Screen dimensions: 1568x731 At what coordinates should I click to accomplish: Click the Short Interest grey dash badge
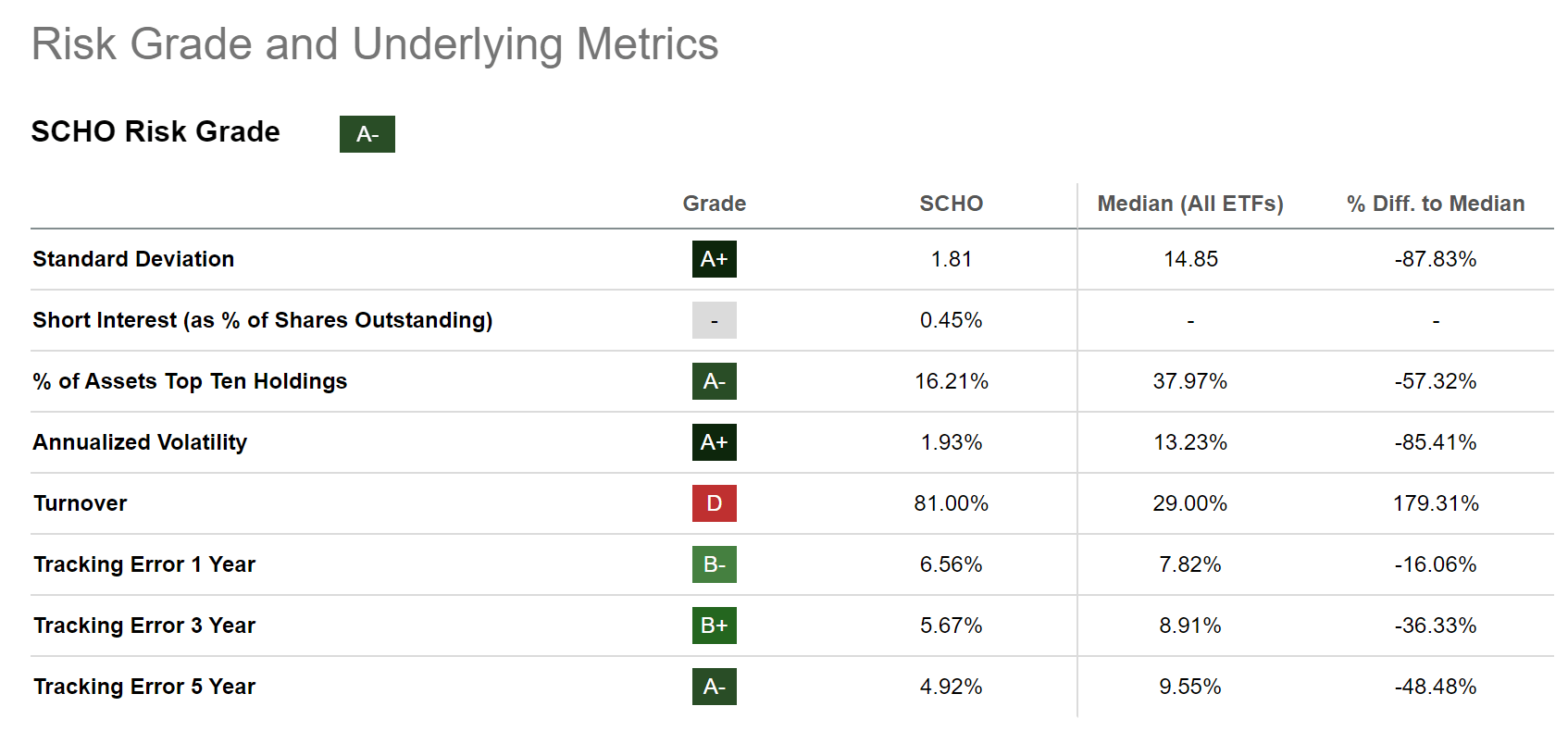(x=714, y=320)
